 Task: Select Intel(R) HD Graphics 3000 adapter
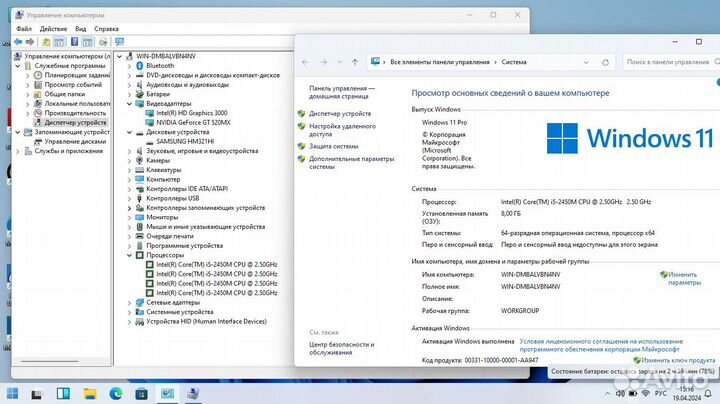[x=191, y=113]
